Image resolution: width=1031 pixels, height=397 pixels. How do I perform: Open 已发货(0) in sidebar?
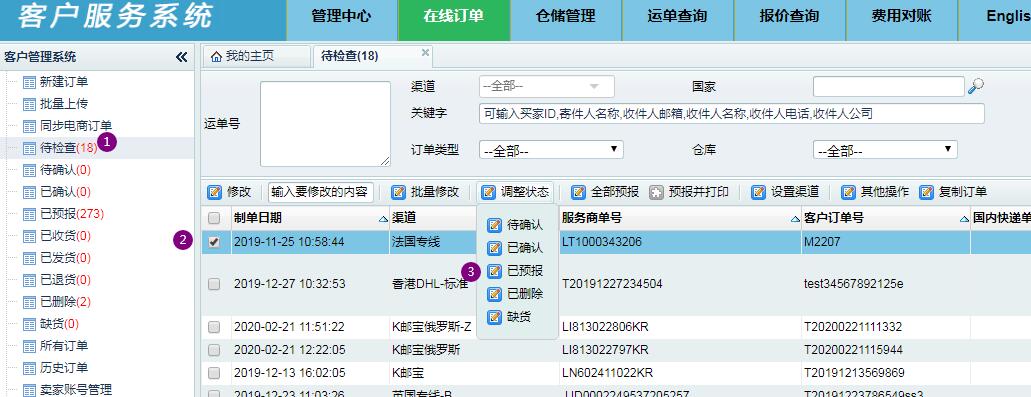(65, 258)
